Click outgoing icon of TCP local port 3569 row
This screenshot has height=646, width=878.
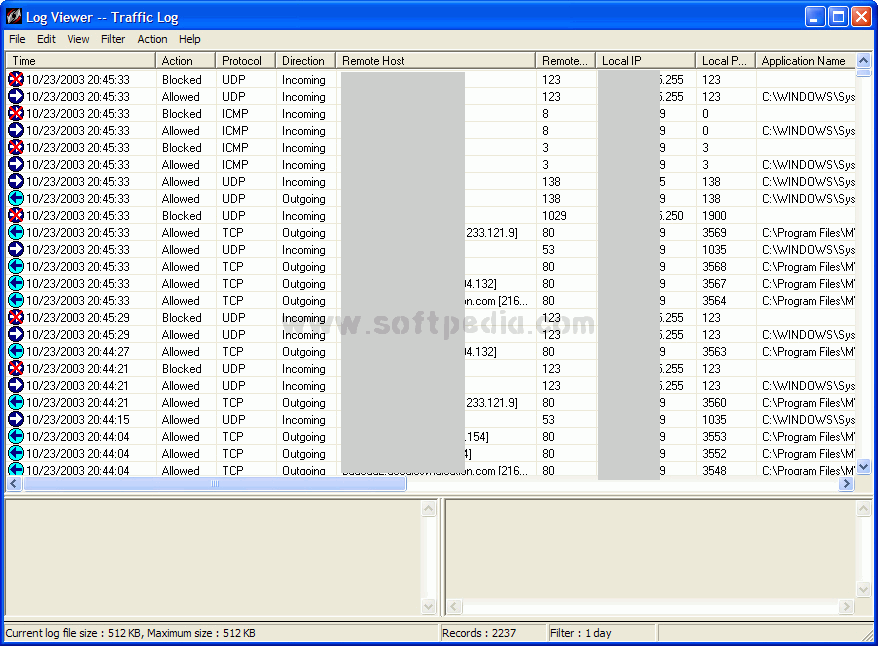click(x=16, y=232)
